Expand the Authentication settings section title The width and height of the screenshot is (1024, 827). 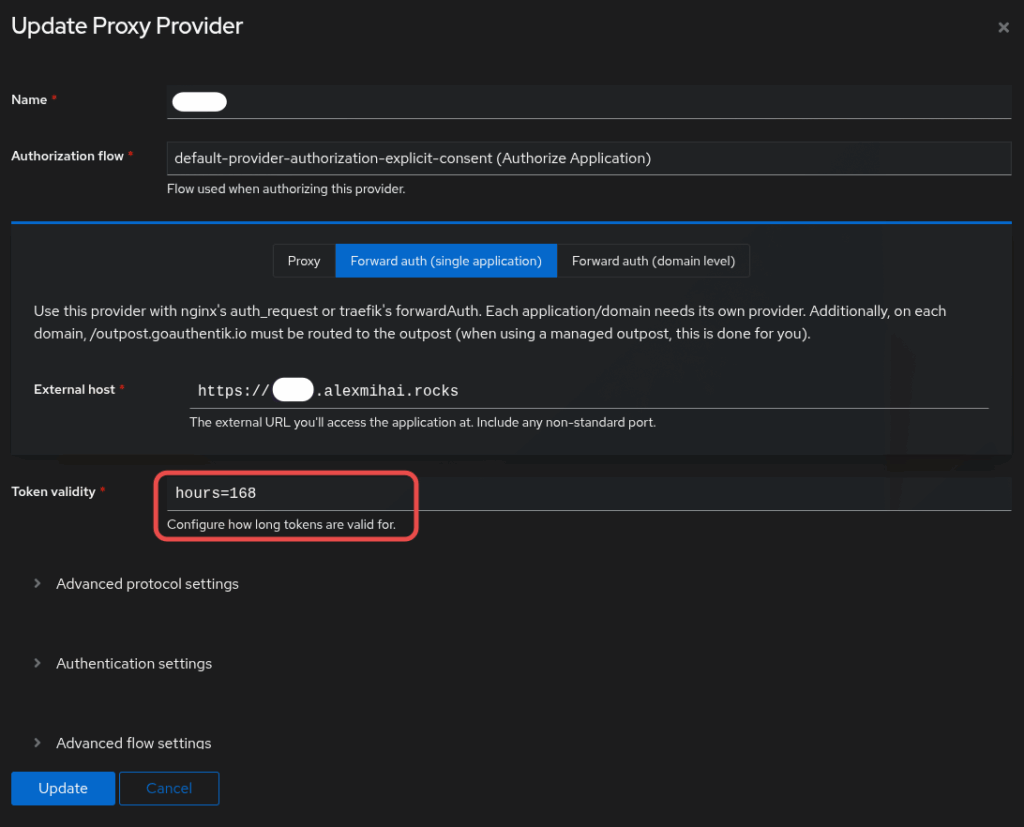pos(134,663)
